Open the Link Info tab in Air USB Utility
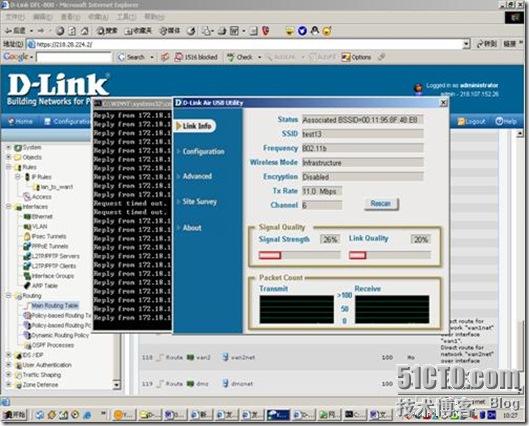 194,126
